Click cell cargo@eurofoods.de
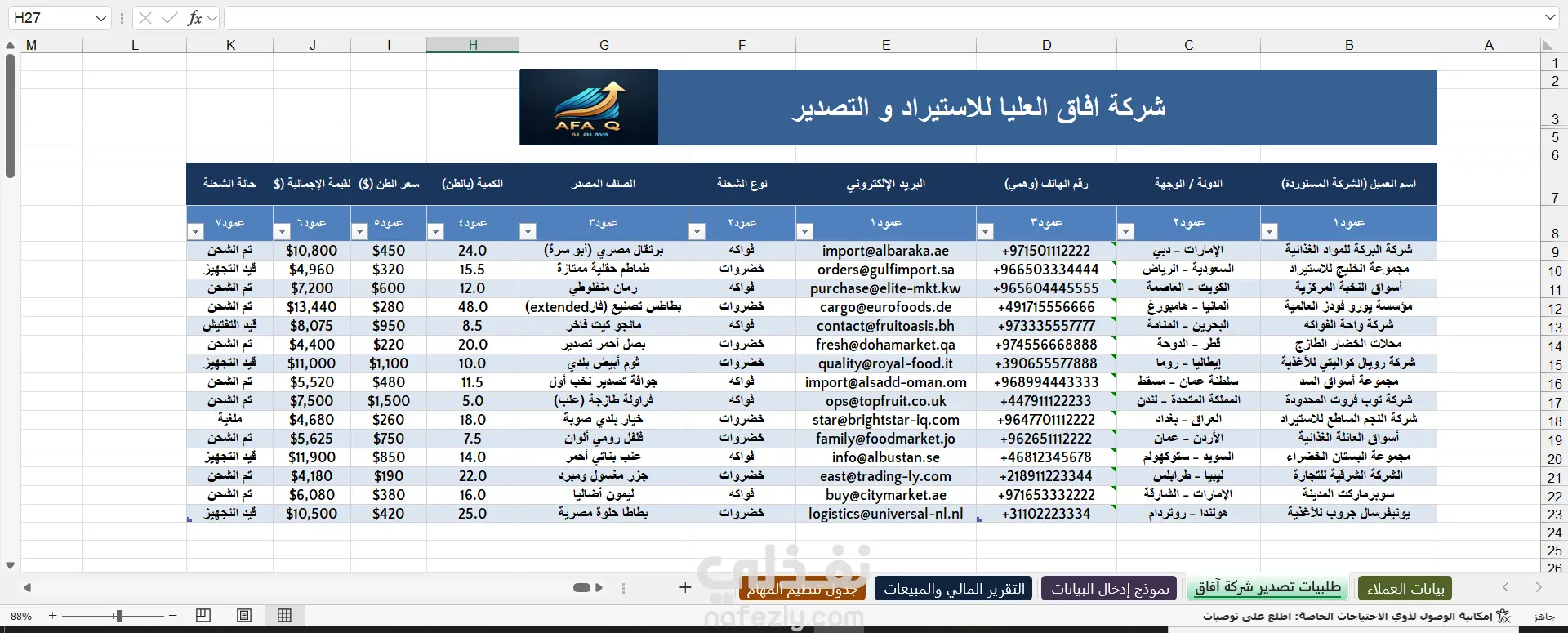The width and height of the screenshot is (1568, 633). click(x=886, y=307)
